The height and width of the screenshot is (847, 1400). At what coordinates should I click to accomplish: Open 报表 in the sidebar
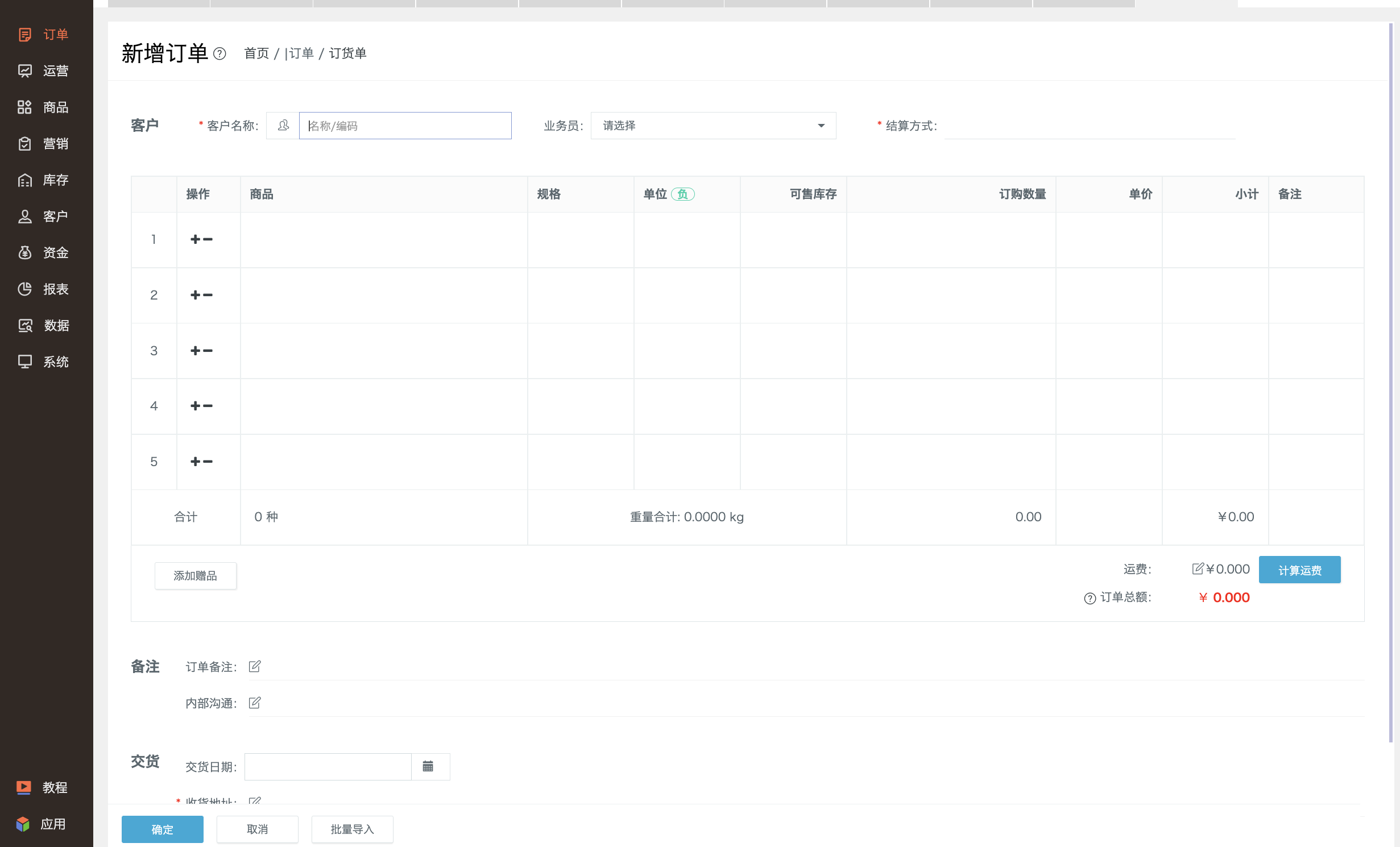43,289
